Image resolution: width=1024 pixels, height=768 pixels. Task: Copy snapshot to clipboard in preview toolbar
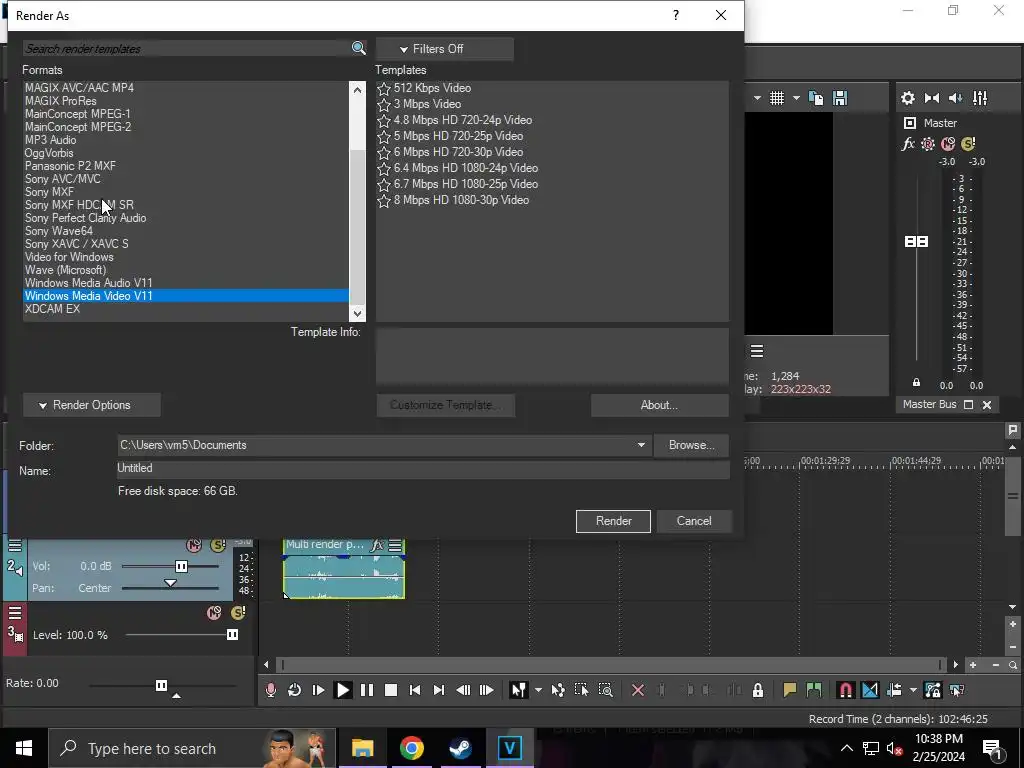click(x=816, y=98)
